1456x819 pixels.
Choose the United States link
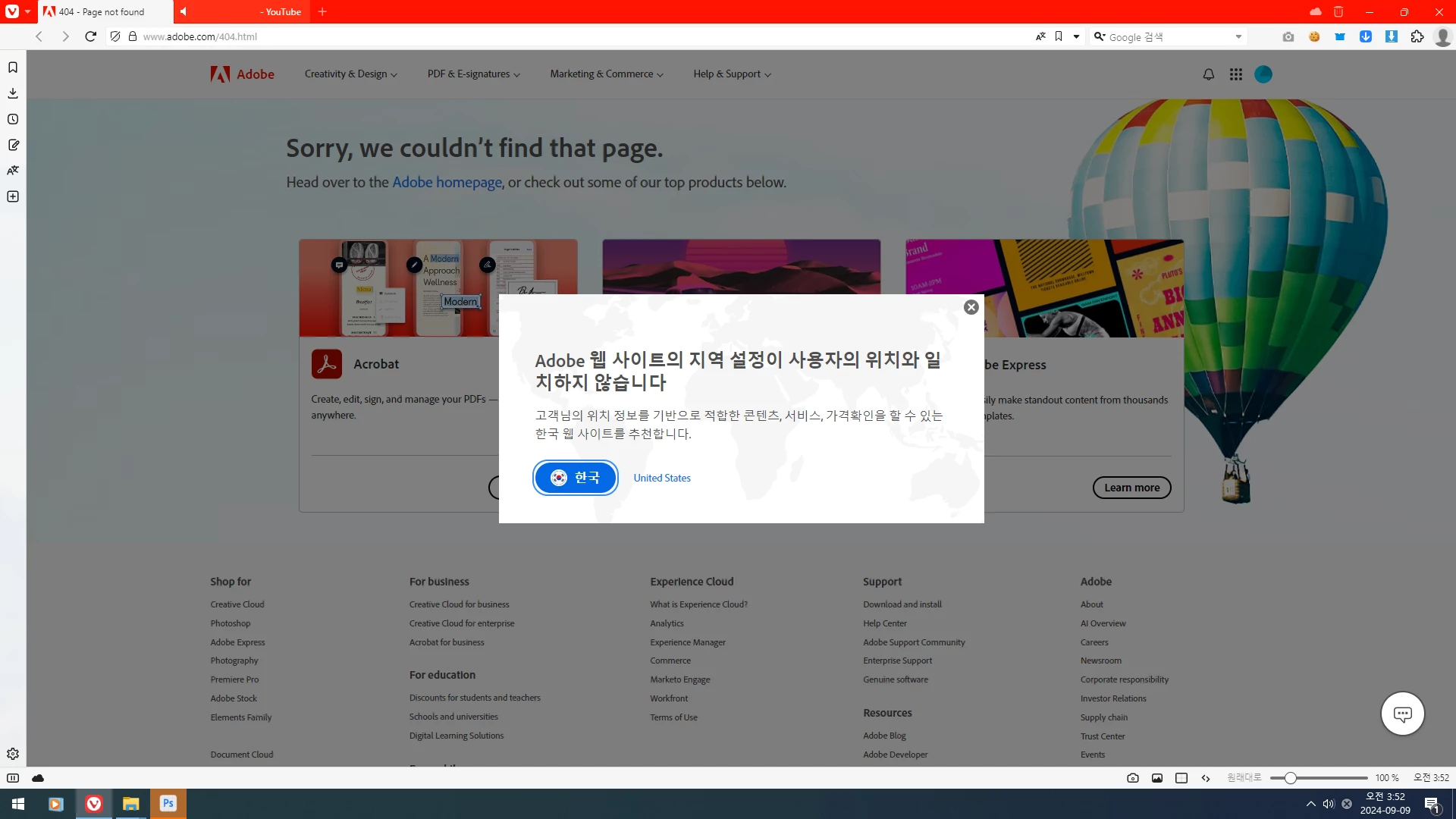pyautogui.click(x=662, y=478)
